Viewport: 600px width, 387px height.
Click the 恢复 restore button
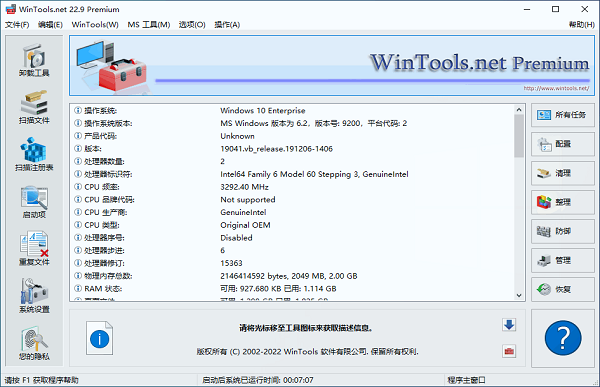(562, 289)
